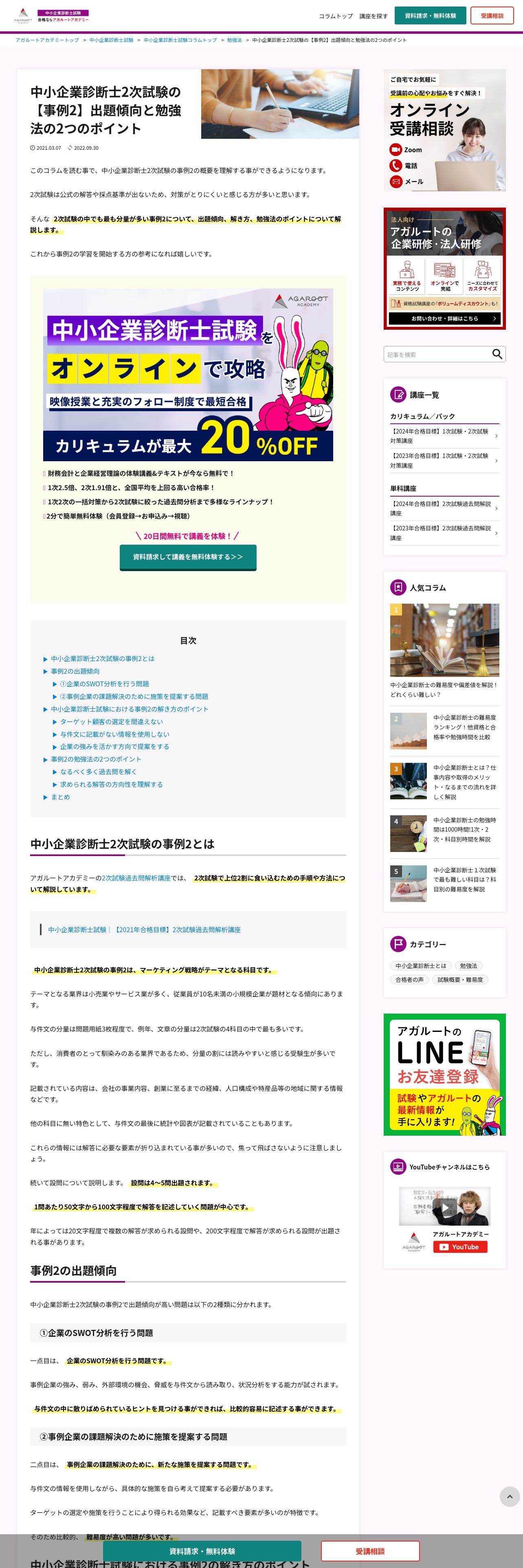Select the 試験概要・難易度 category tag
The height and width of the screenshot is (1568, 523).
(460, 979)
